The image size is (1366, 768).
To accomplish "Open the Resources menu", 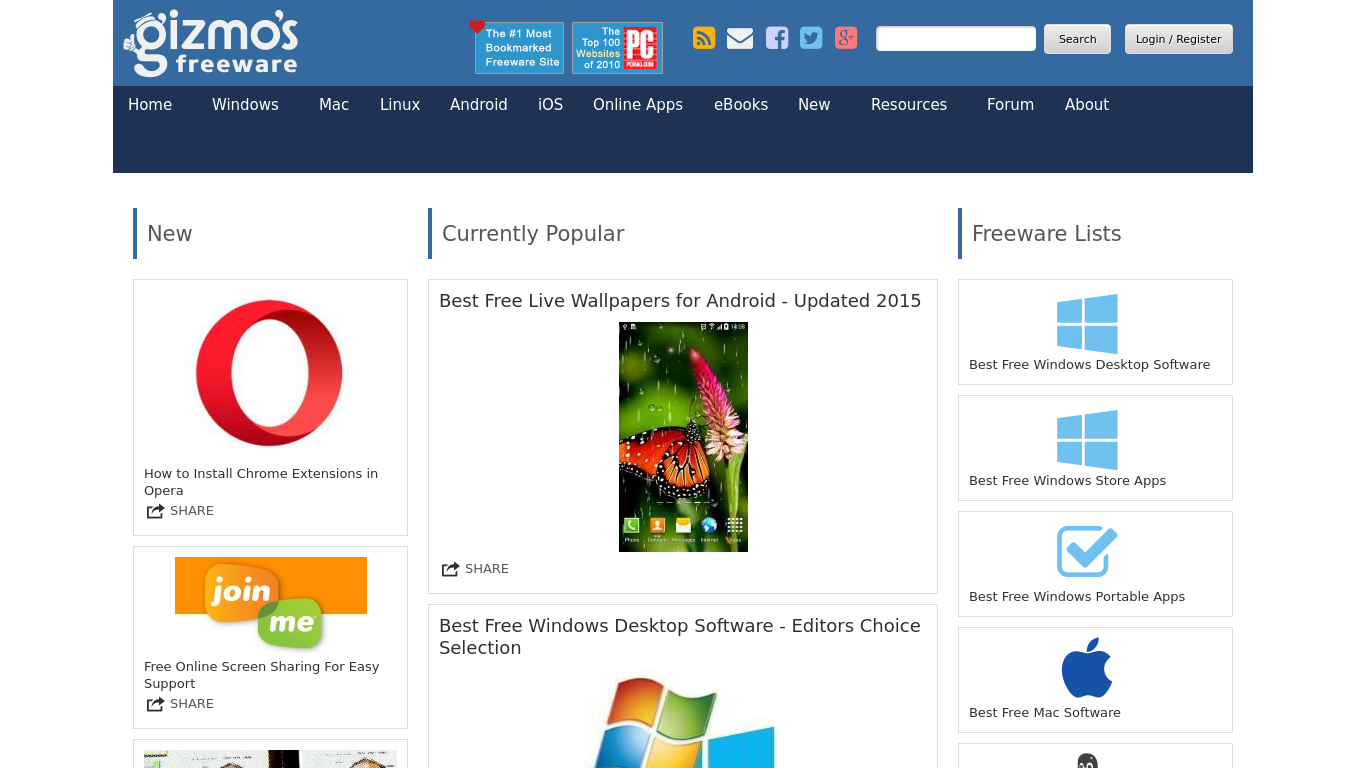I will tap(909, 105).
